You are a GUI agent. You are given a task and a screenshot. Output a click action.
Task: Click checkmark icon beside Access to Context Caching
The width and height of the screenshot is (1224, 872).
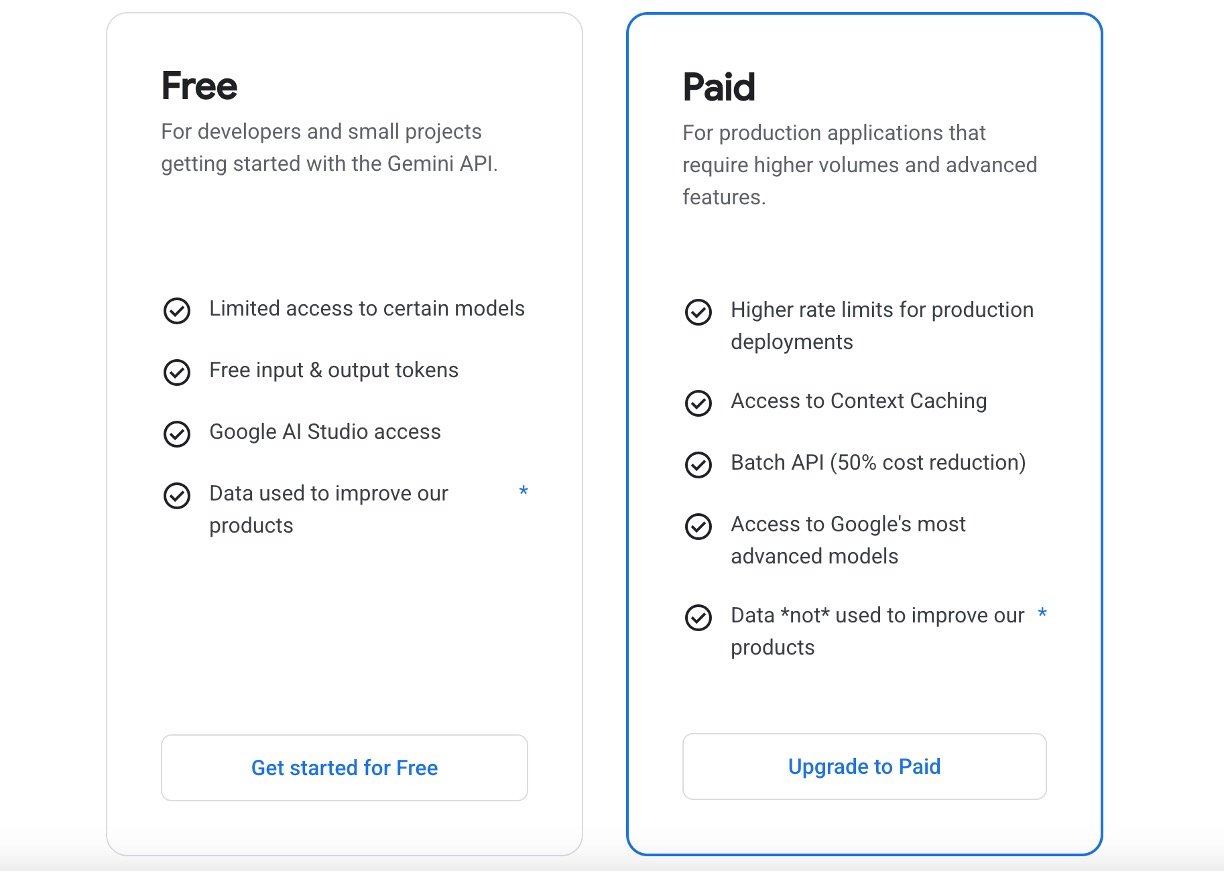(x=698, y=403)
